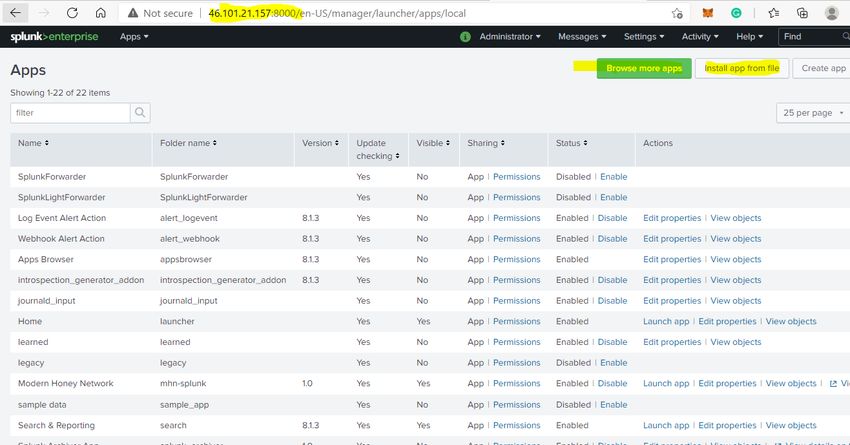Open the Apps dropdown menu
The width and height of the screenshot is (850, 445).
coord(134,36)
